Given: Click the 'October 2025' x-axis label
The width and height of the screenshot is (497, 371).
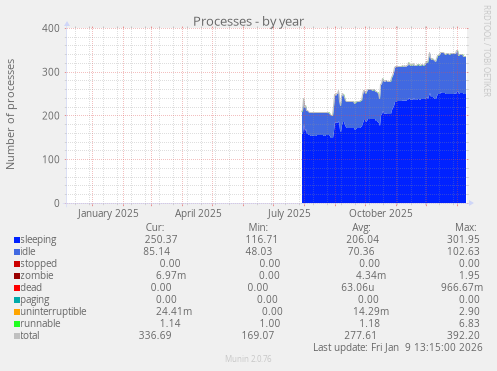Looking at the screenshot, I should pyautogui.click(x=381, y=213).
